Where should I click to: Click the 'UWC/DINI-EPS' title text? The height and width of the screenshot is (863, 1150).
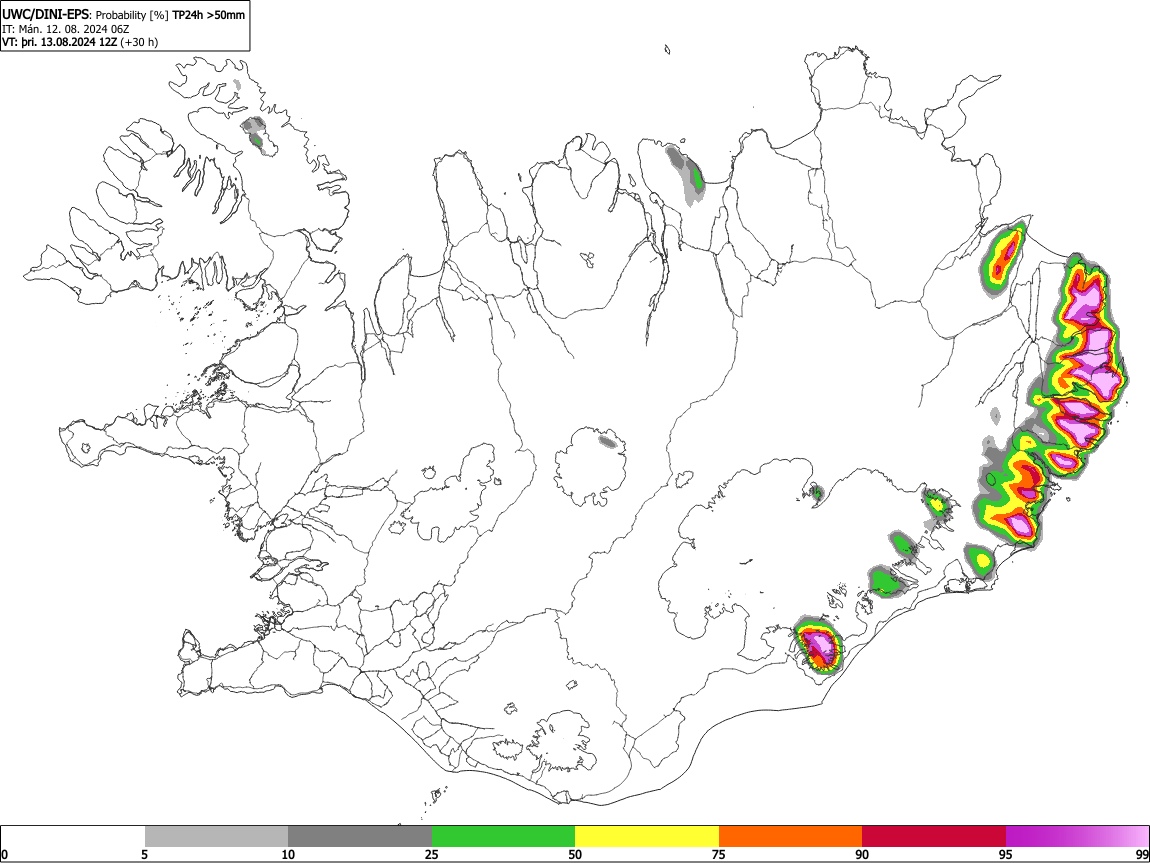pyautogui.click(x=45, y=14)
